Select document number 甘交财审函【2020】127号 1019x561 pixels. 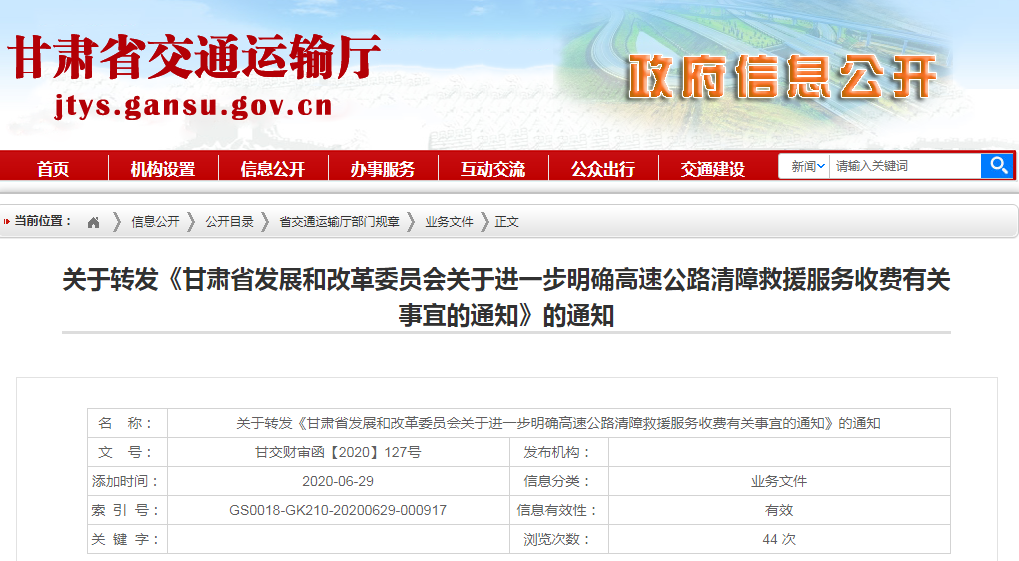pos(338,452)
